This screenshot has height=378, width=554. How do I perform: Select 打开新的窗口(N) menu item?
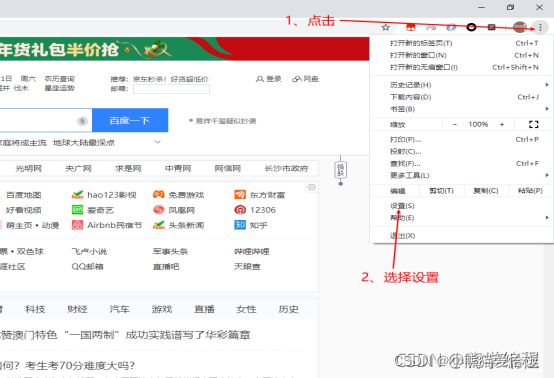[x=461, y=55]
